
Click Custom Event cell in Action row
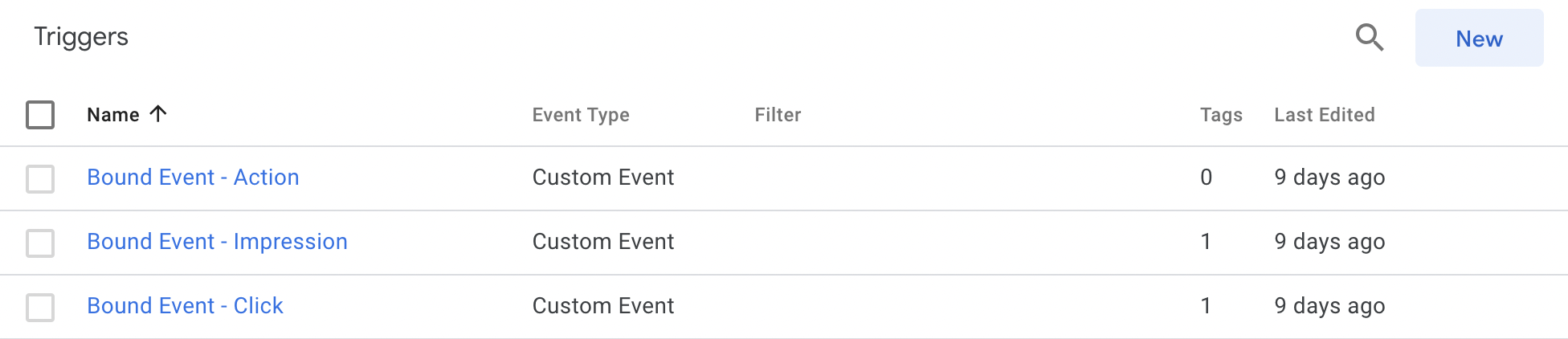[603, 177]
